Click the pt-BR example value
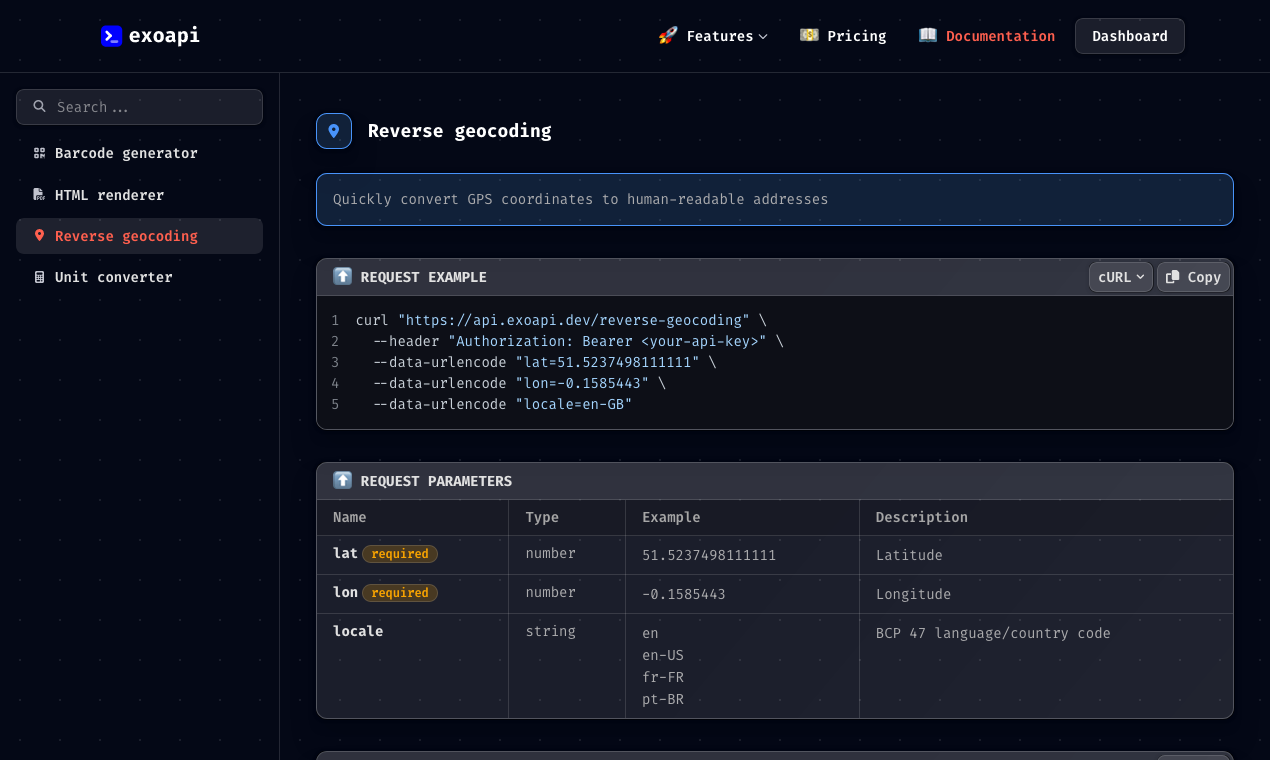This screenshot has height=760, width=1270. point(663,699)
